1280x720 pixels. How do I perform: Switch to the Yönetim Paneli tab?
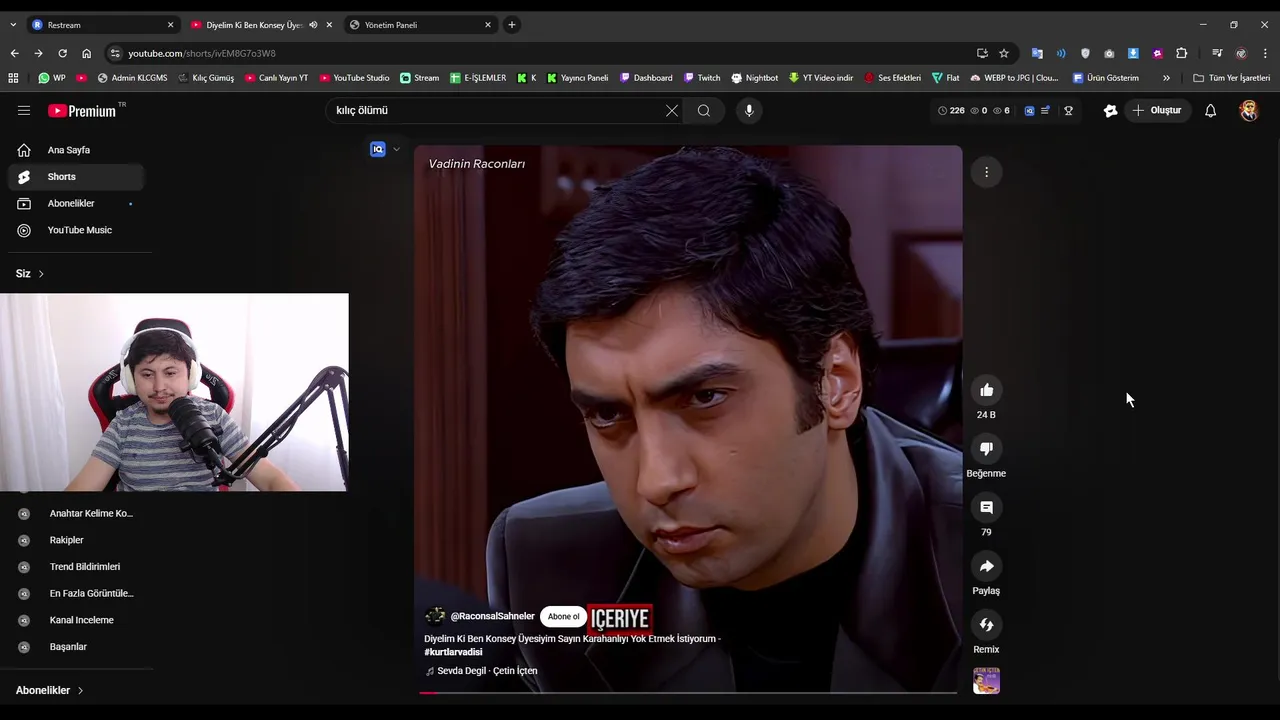[x=420, y=25]
